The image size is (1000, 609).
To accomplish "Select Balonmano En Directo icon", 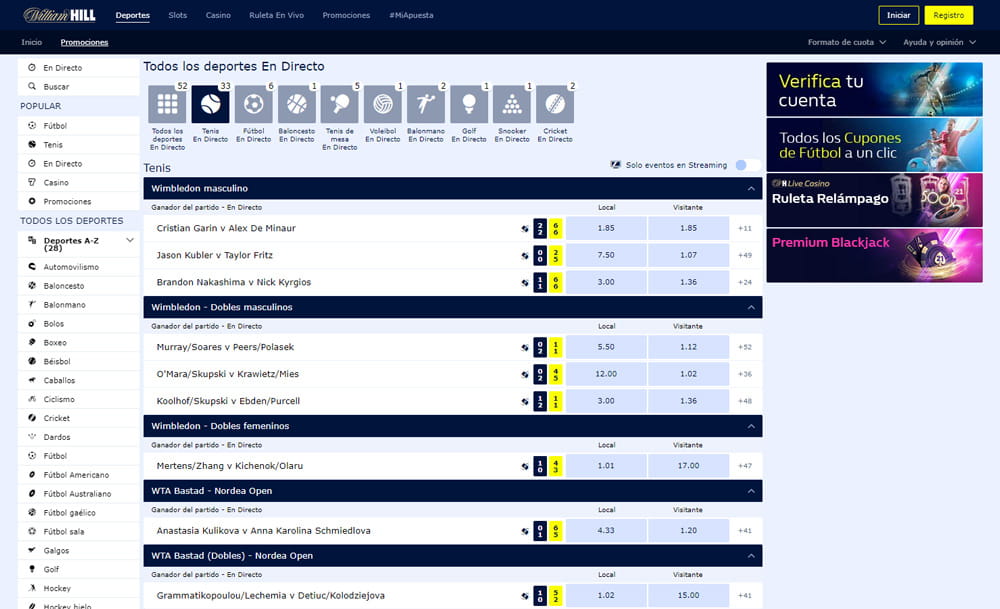I will 425,104.
